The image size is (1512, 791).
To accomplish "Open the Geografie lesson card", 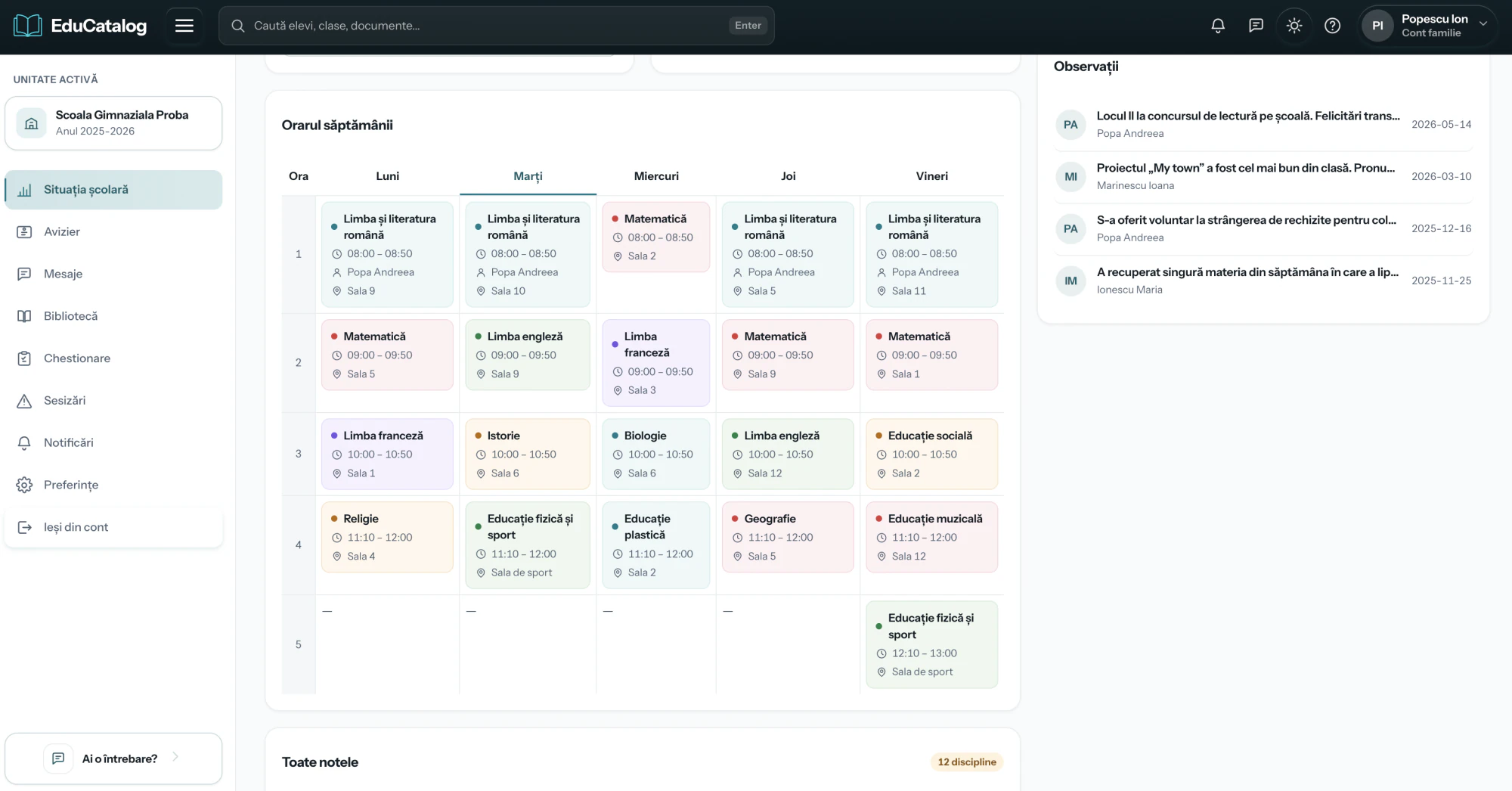I will pyautogui.click(x=788, y=537).
